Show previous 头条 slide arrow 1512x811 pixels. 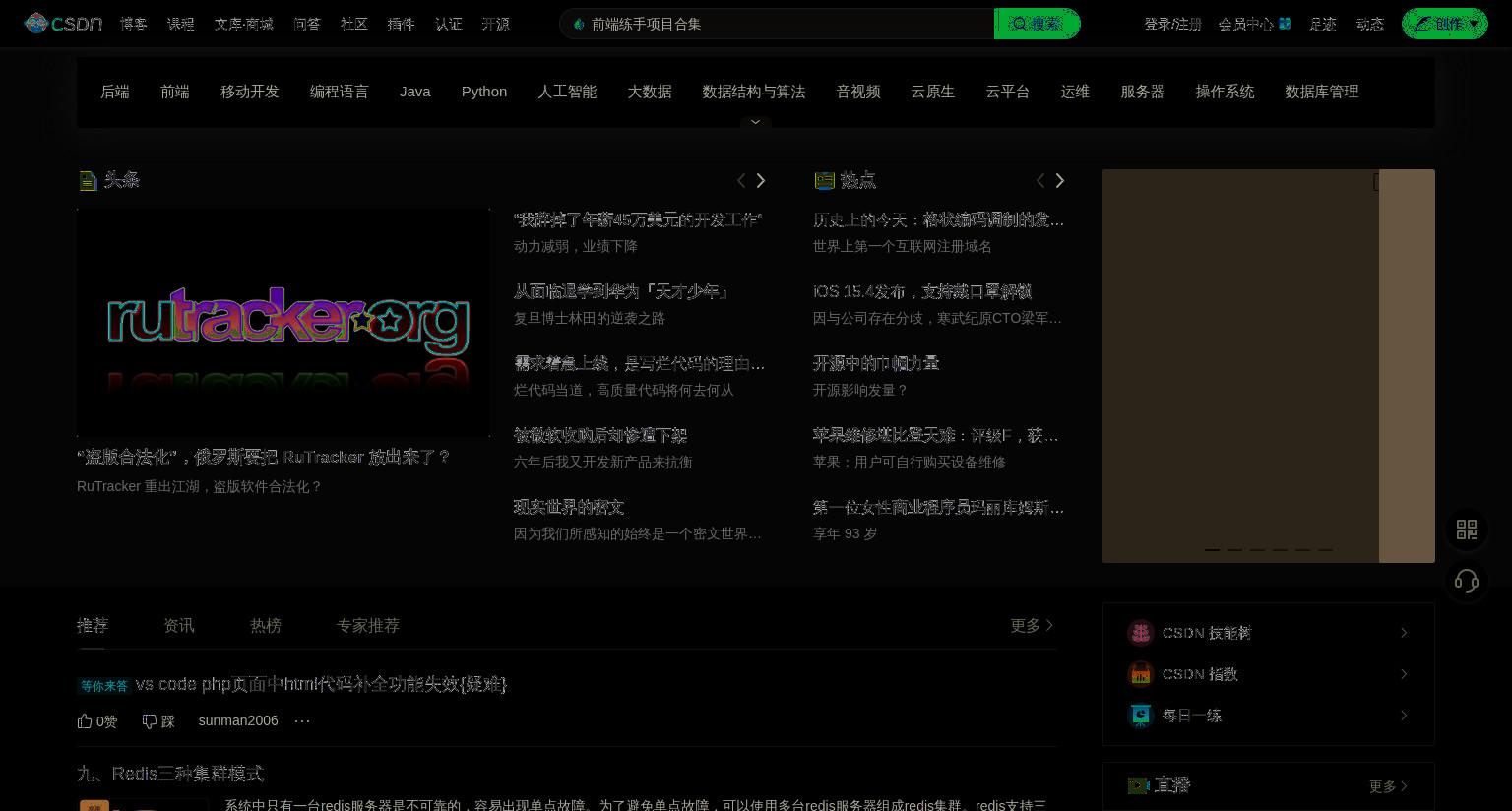(741, 180)
